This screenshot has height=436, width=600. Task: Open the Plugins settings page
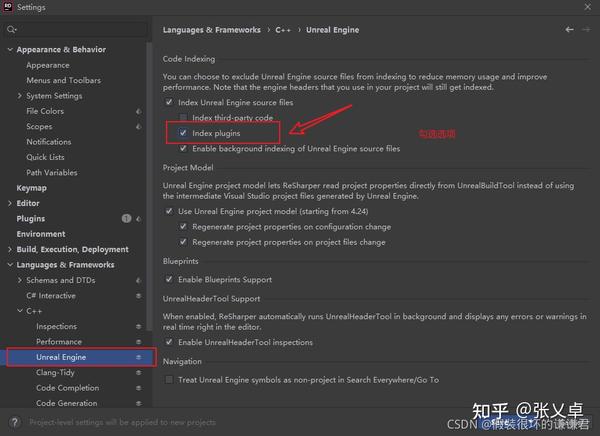click(x=31, y=219)
